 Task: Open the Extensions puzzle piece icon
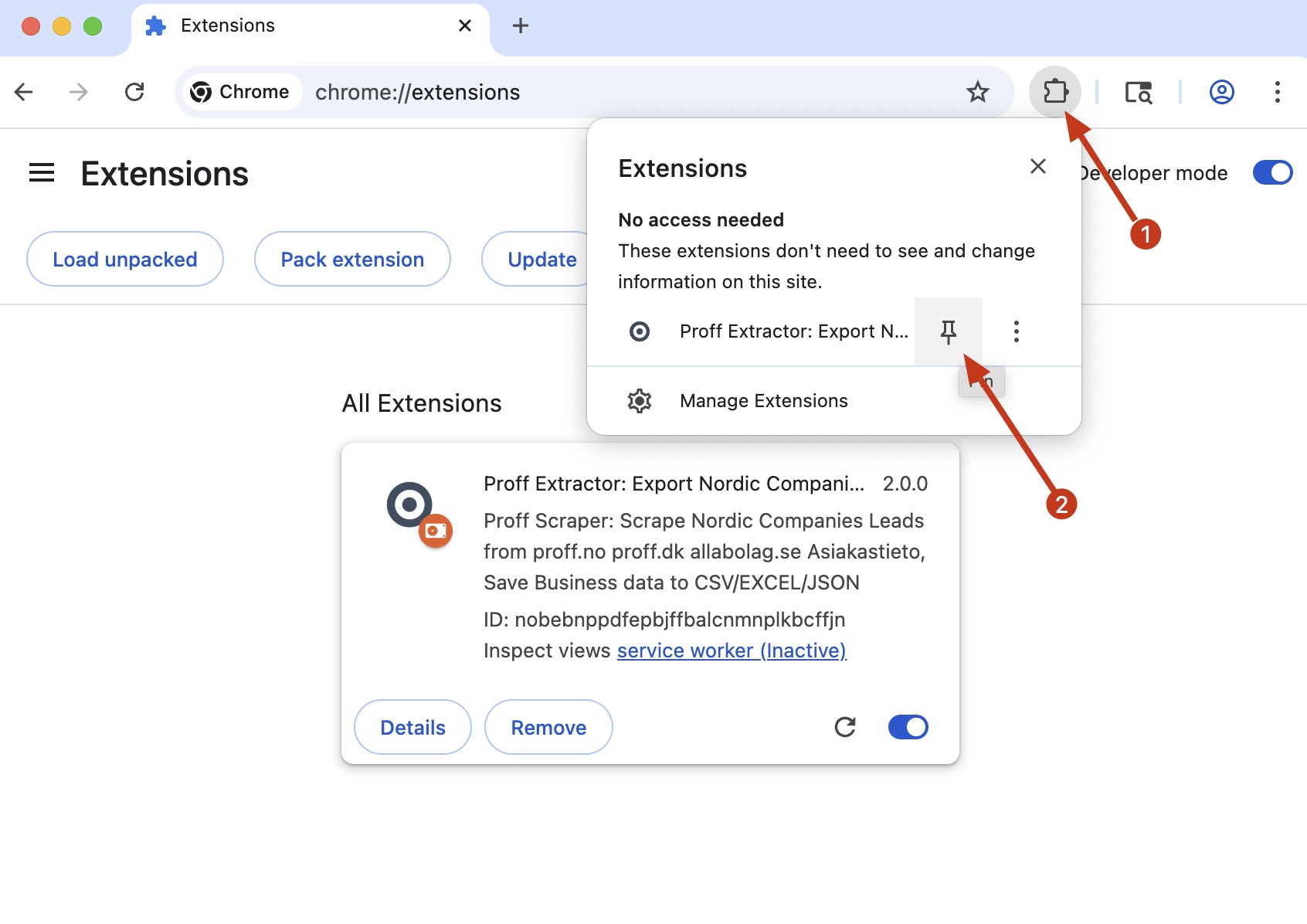click(x=1055, y=92)
